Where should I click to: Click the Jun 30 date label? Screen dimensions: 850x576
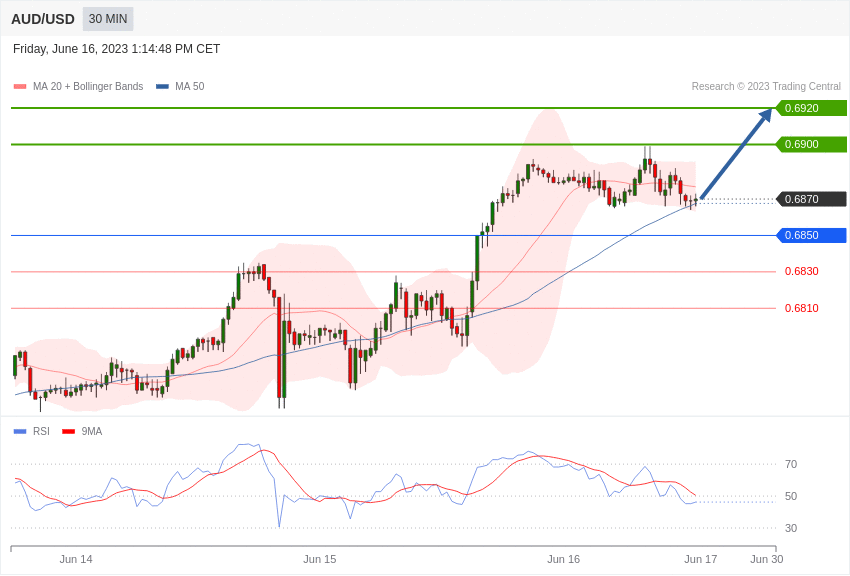(x=766, y=559)
